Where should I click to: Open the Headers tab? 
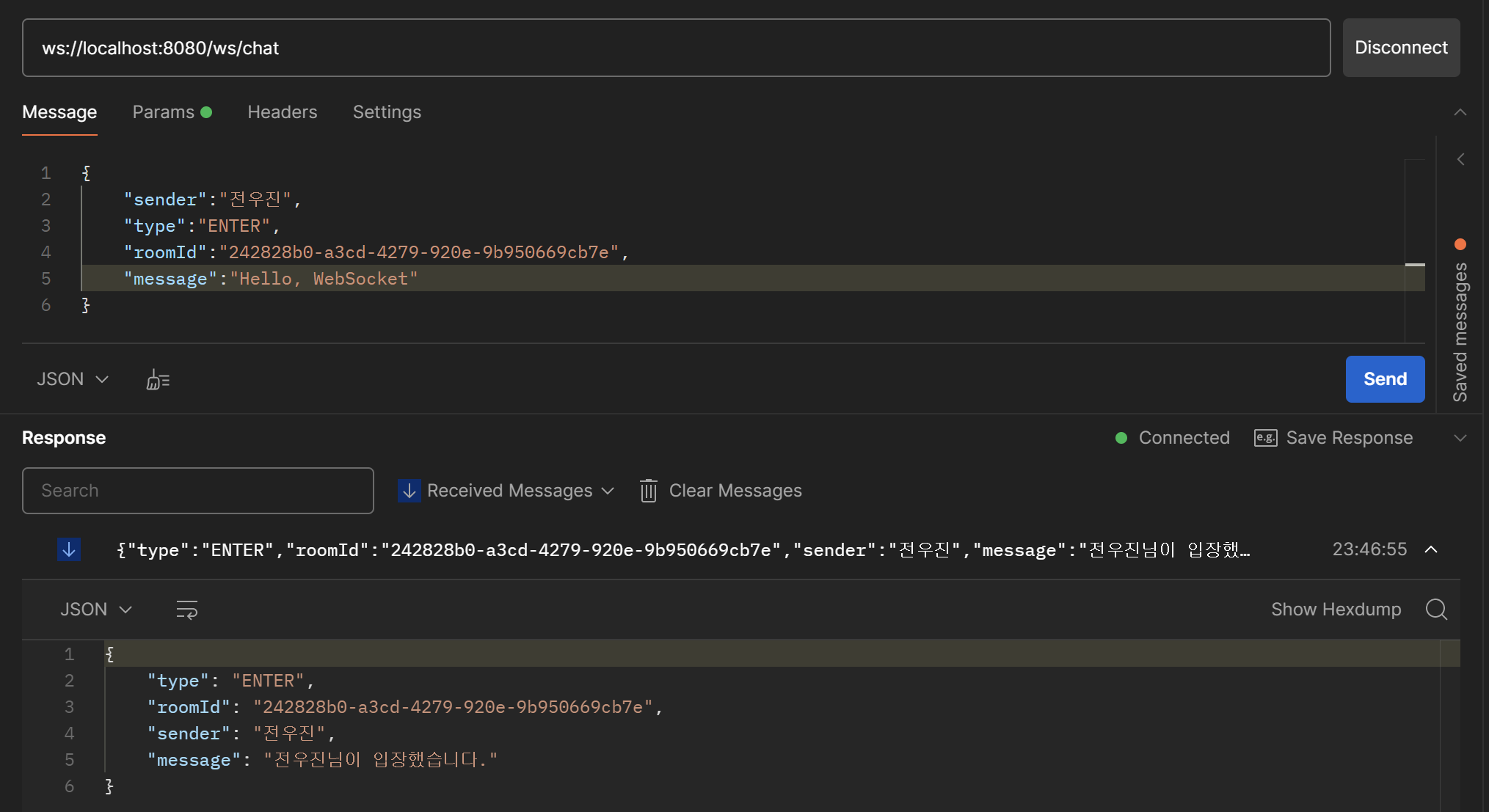point(282,112)
